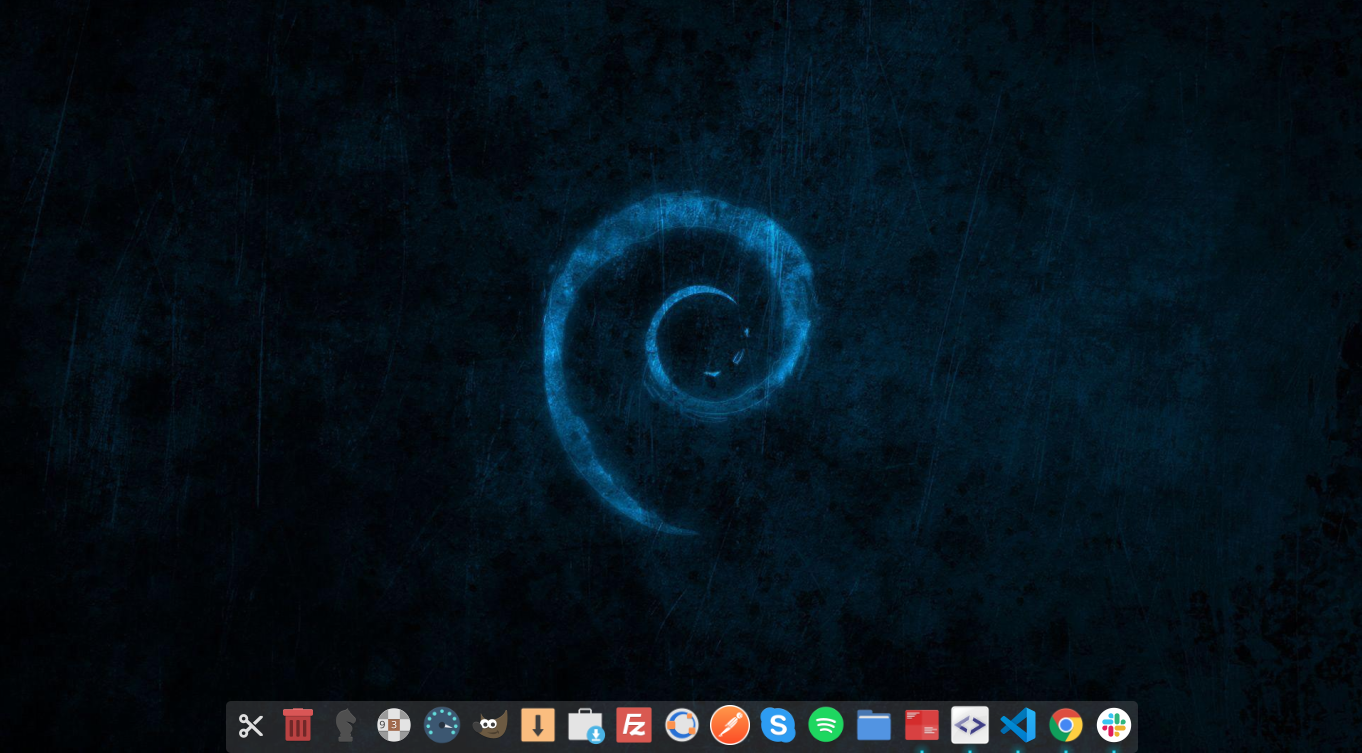Open Postman from the dock
This screenshot has height=753, width=1362.
730,725
